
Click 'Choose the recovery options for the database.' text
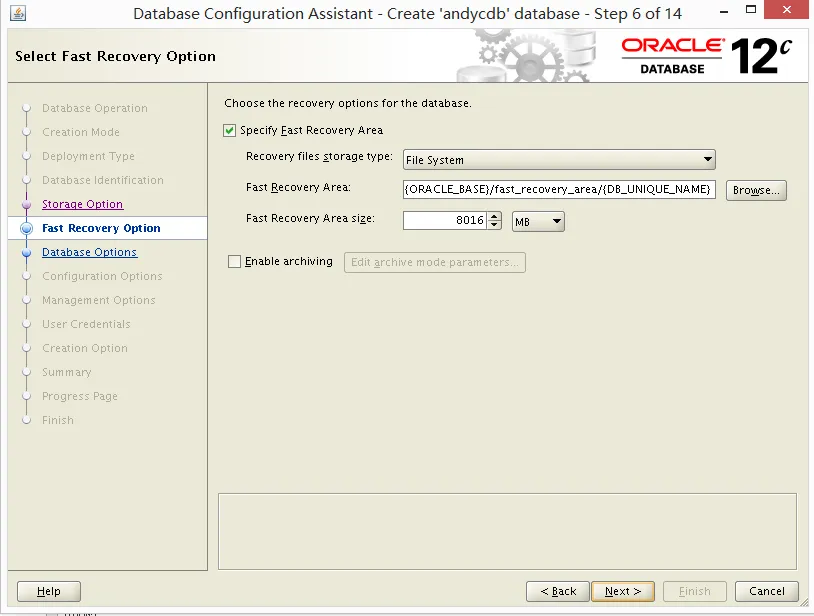348,103
